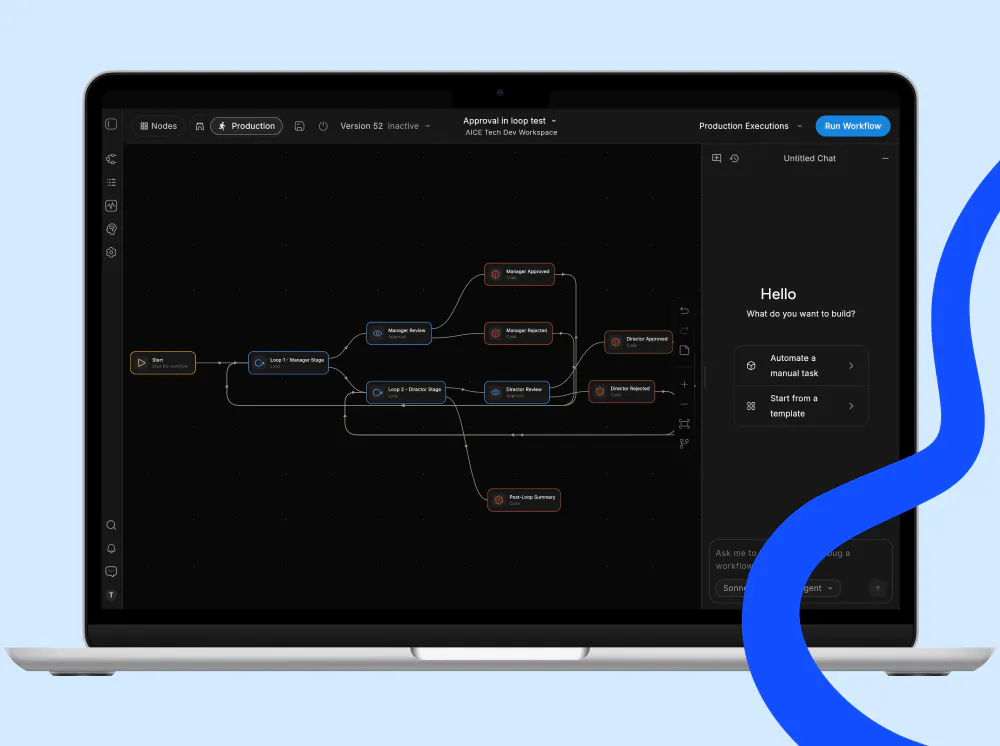Viewport: 1000px width, 746px height.
Task: Expand the Approval in loop test menu
Action: pos(510,121)
